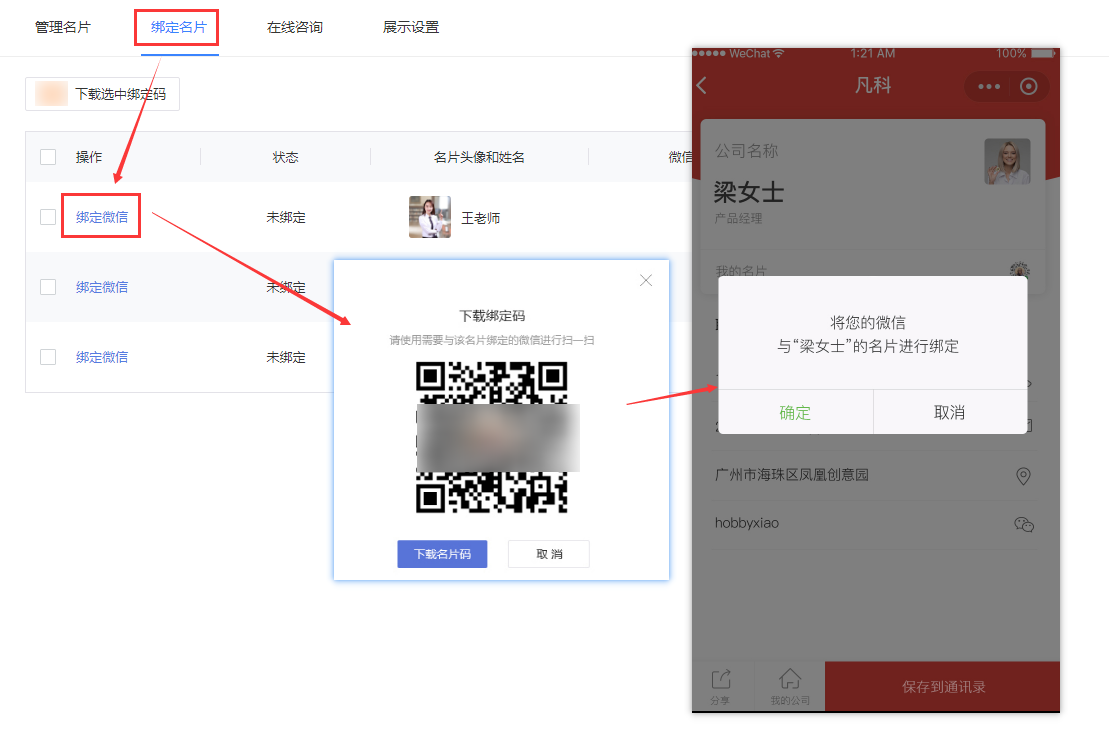Image resolution: width=1109 pixels, height=742 pixels.
Task: Tap the 梁女士 profile photo
Action: (1007, 161)
